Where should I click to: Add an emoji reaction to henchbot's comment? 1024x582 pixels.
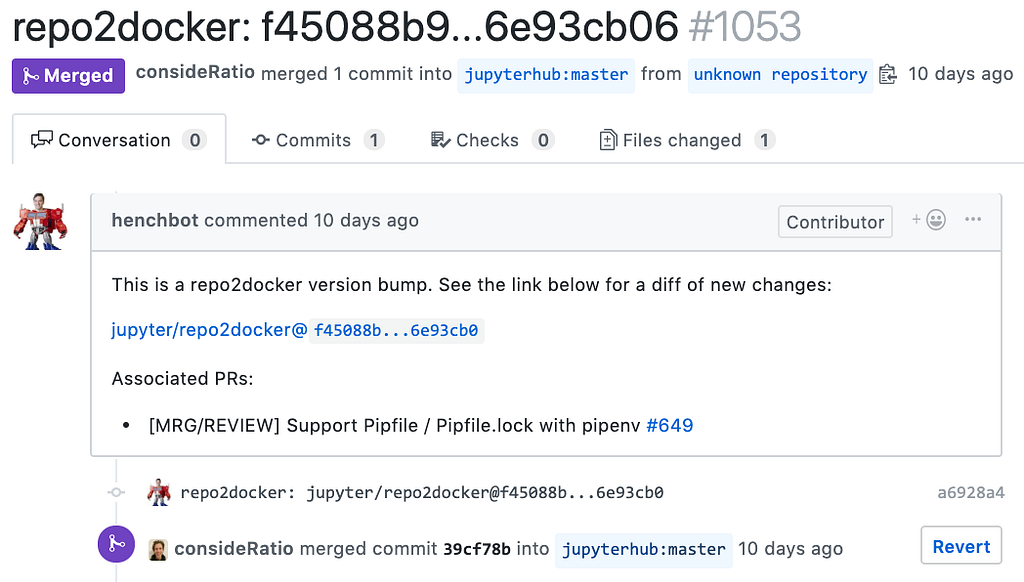point(929,220)
